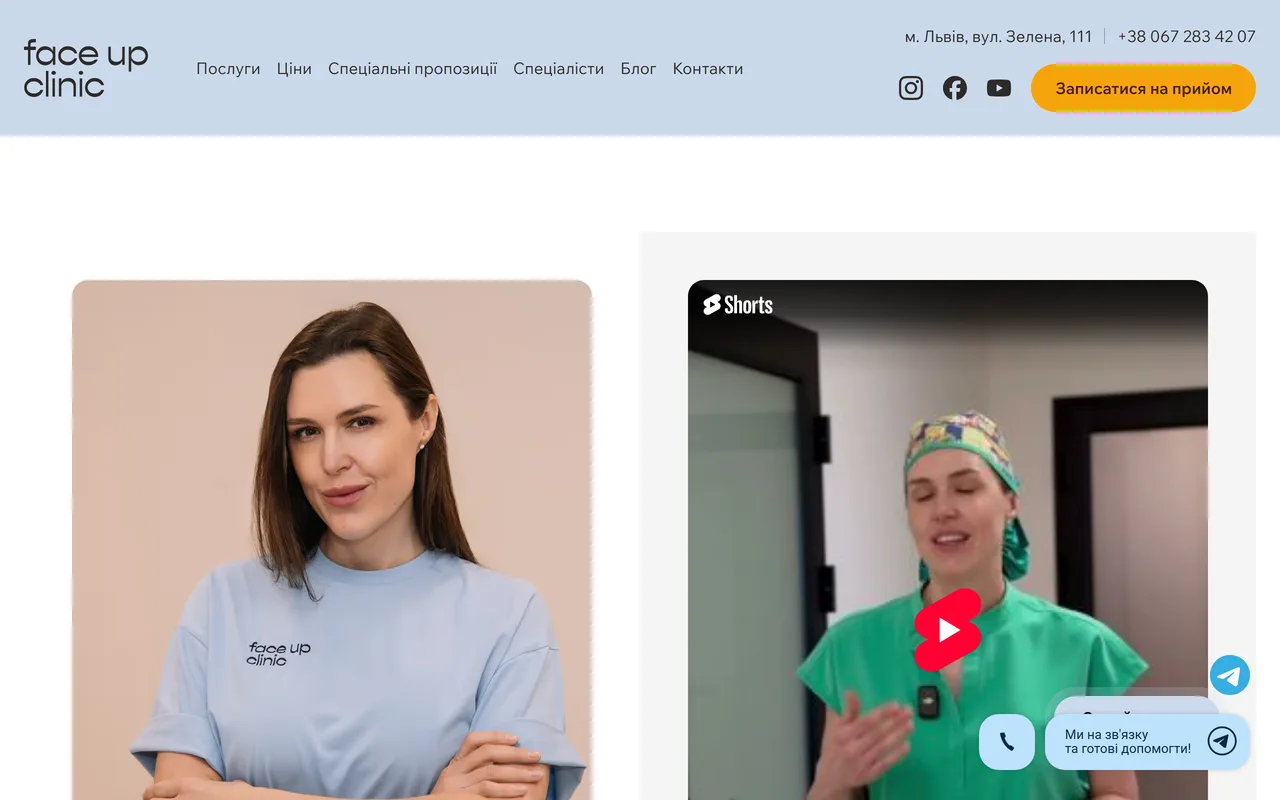Navigate to Спеціалісти

tap(559, 69)
